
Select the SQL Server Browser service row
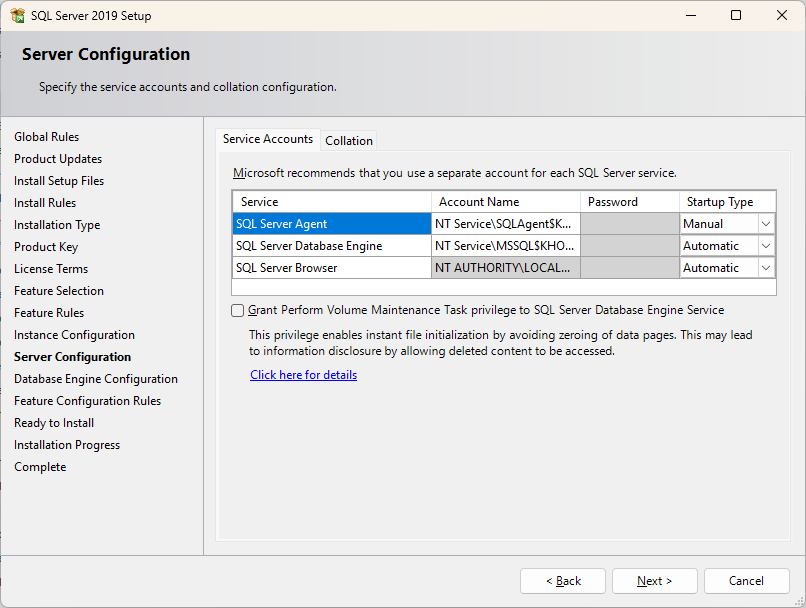click(332, 268)
